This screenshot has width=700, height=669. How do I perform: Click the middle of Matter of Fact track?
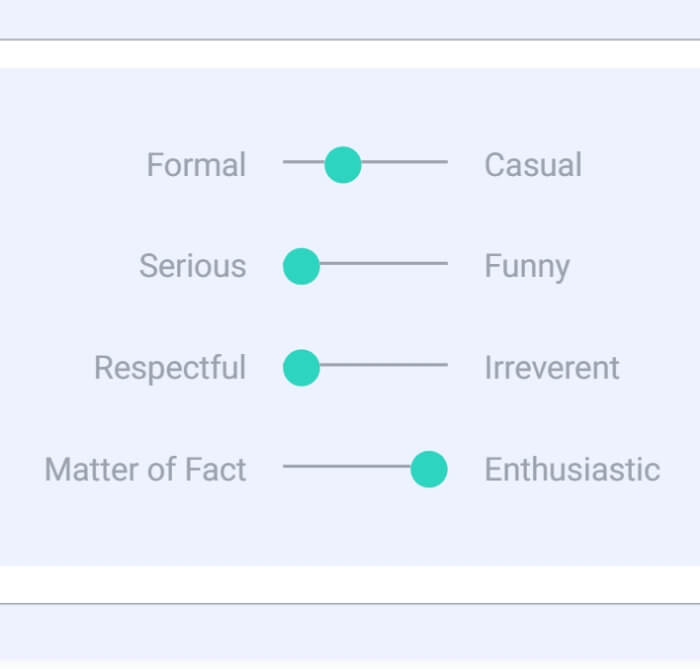[366, 466]
